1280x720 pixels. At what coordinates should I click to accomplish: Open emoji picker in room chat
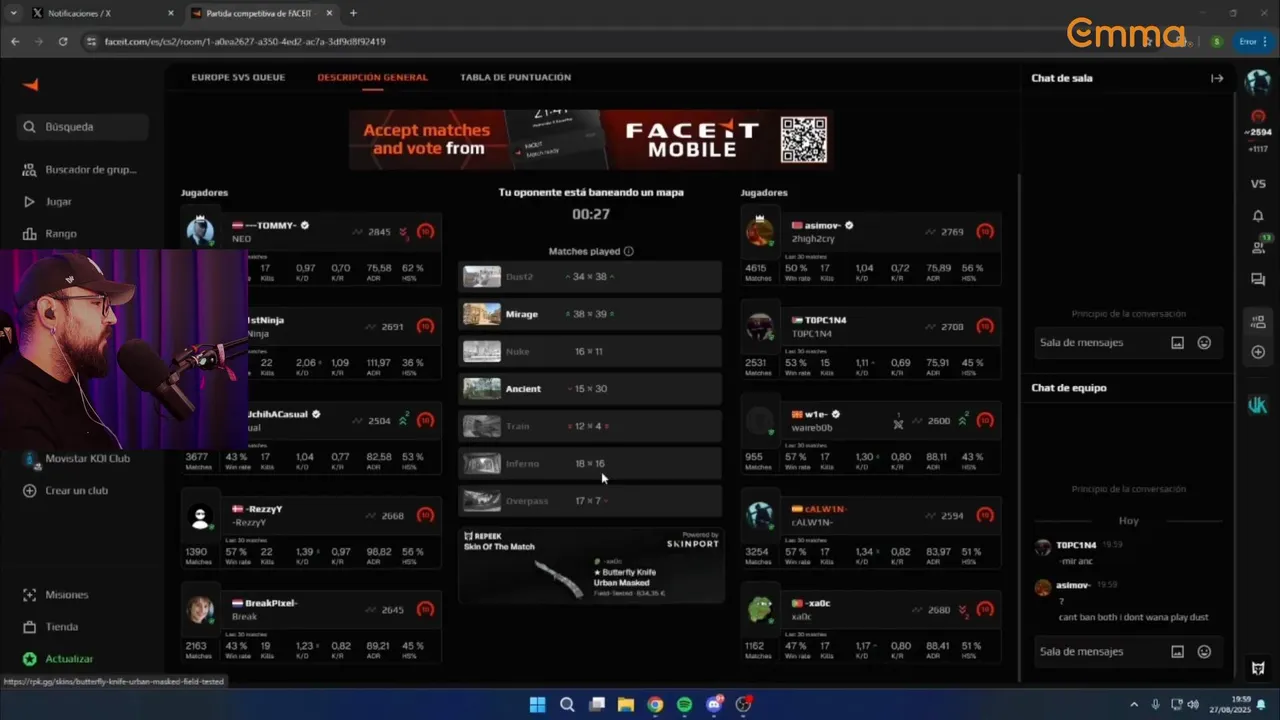[x=1204, y=342]
